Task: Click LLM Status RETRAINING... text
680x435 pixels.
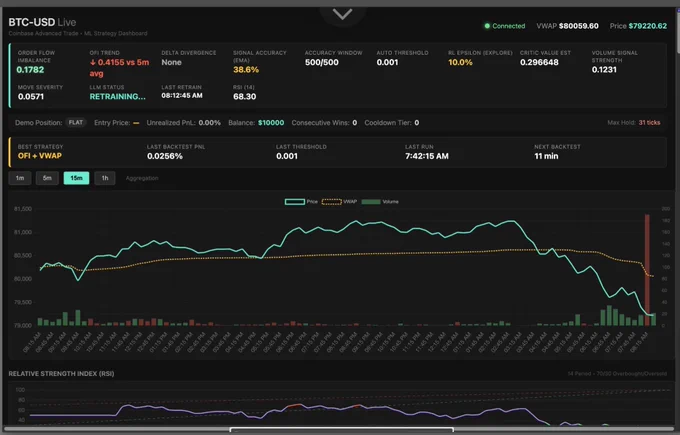Action: click(118, 97)
